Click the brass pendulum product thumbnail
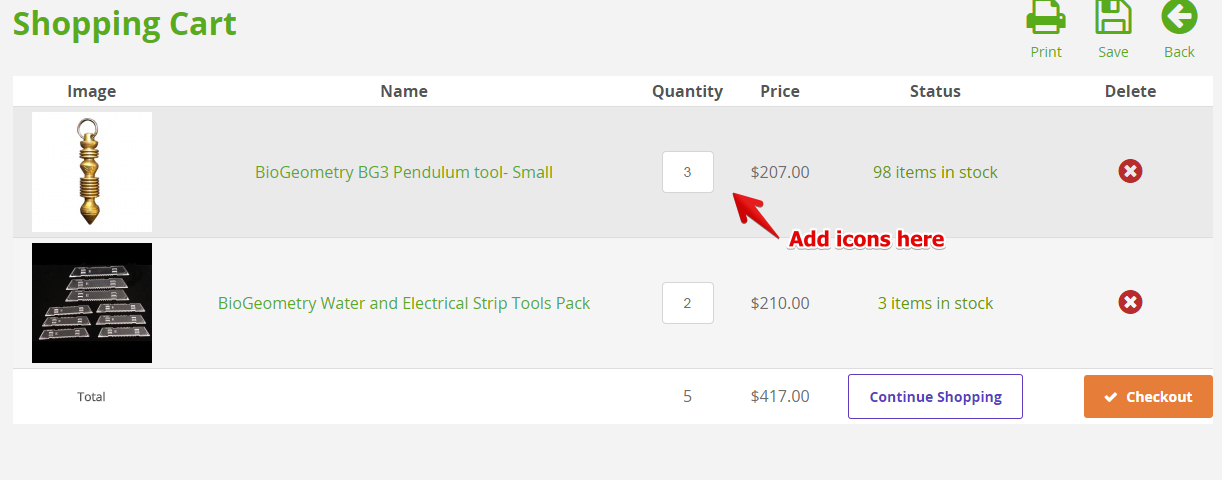Image resolution: width=1222 pixels, height=480 pixels. tap(92, 172)
